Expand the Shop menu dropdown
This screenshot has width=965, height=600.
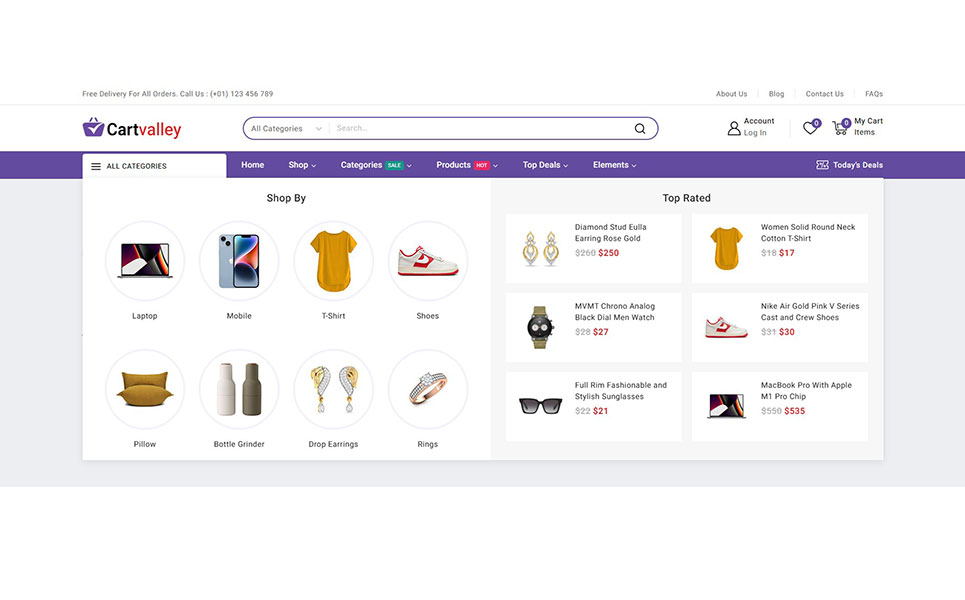click(x=302, y=165)
